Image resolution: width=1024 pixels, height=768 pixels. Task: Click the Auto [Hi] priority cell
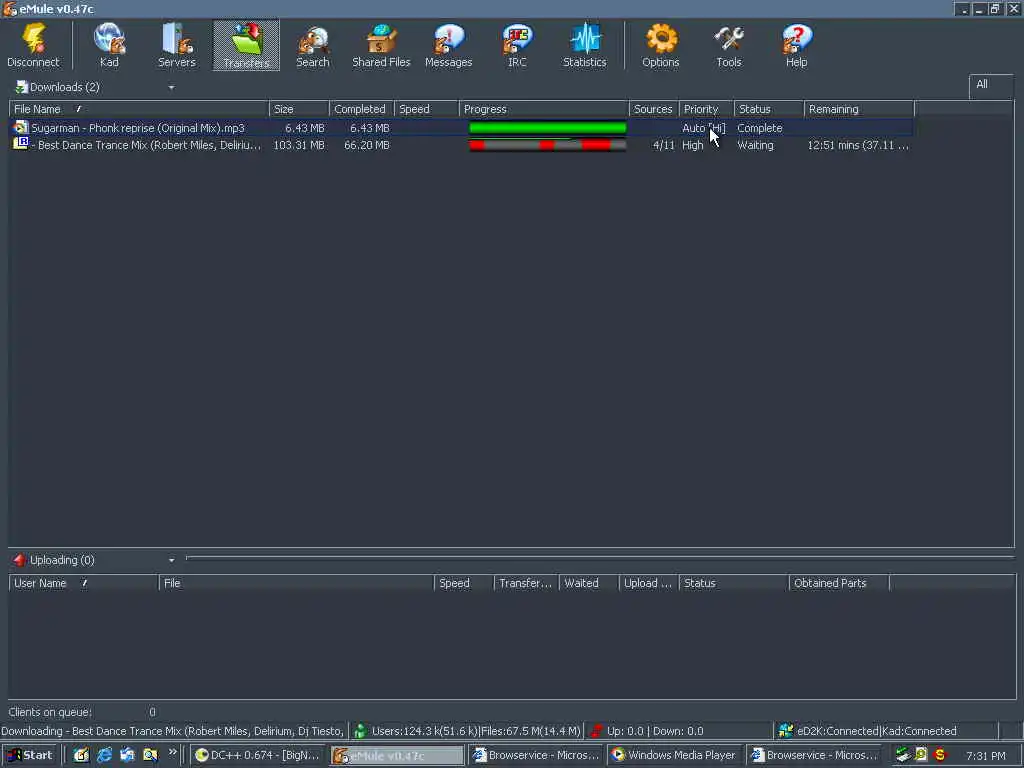click(703, 128)
